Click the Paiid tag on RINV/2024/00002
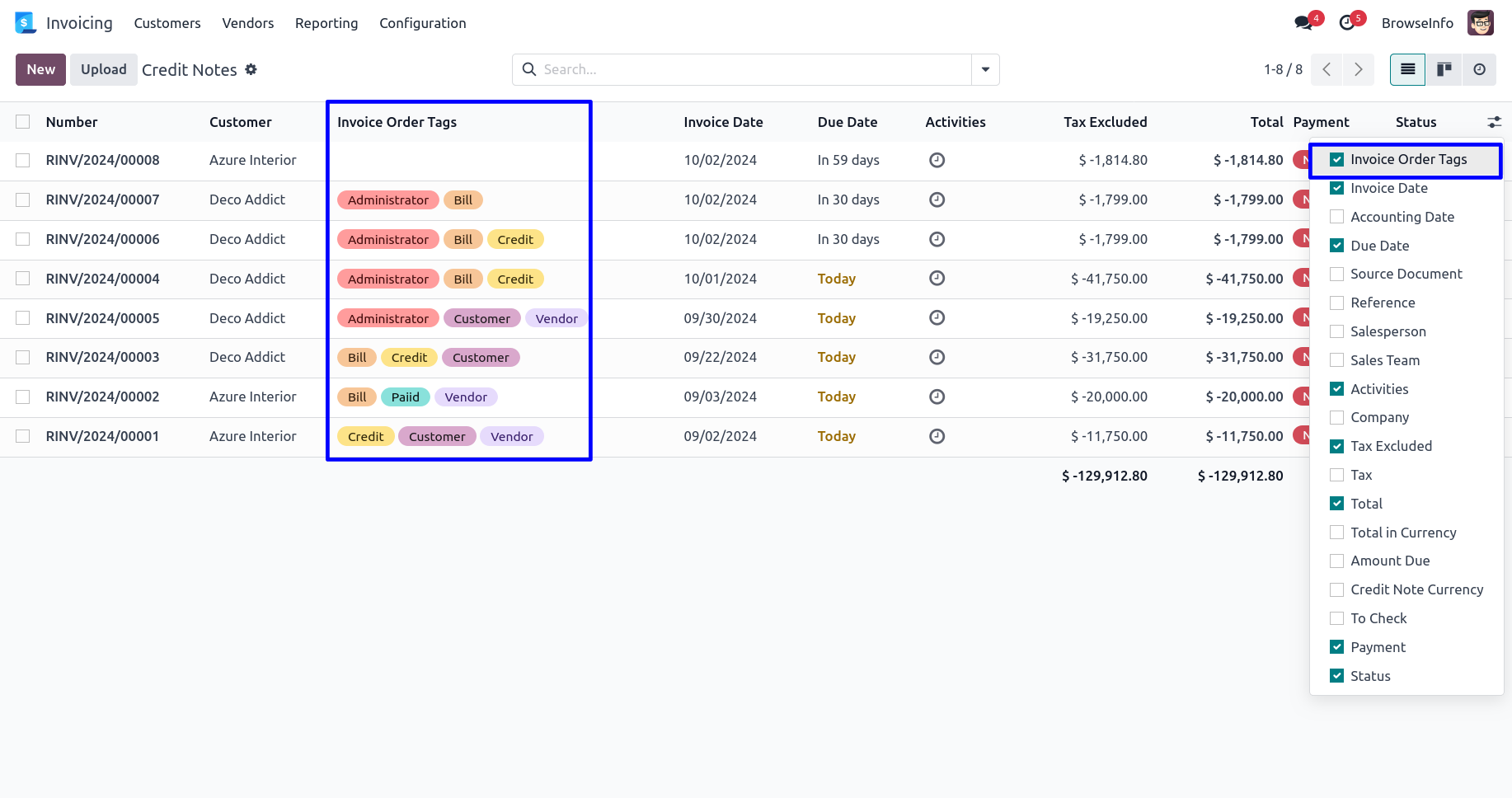 click(405, 397)
